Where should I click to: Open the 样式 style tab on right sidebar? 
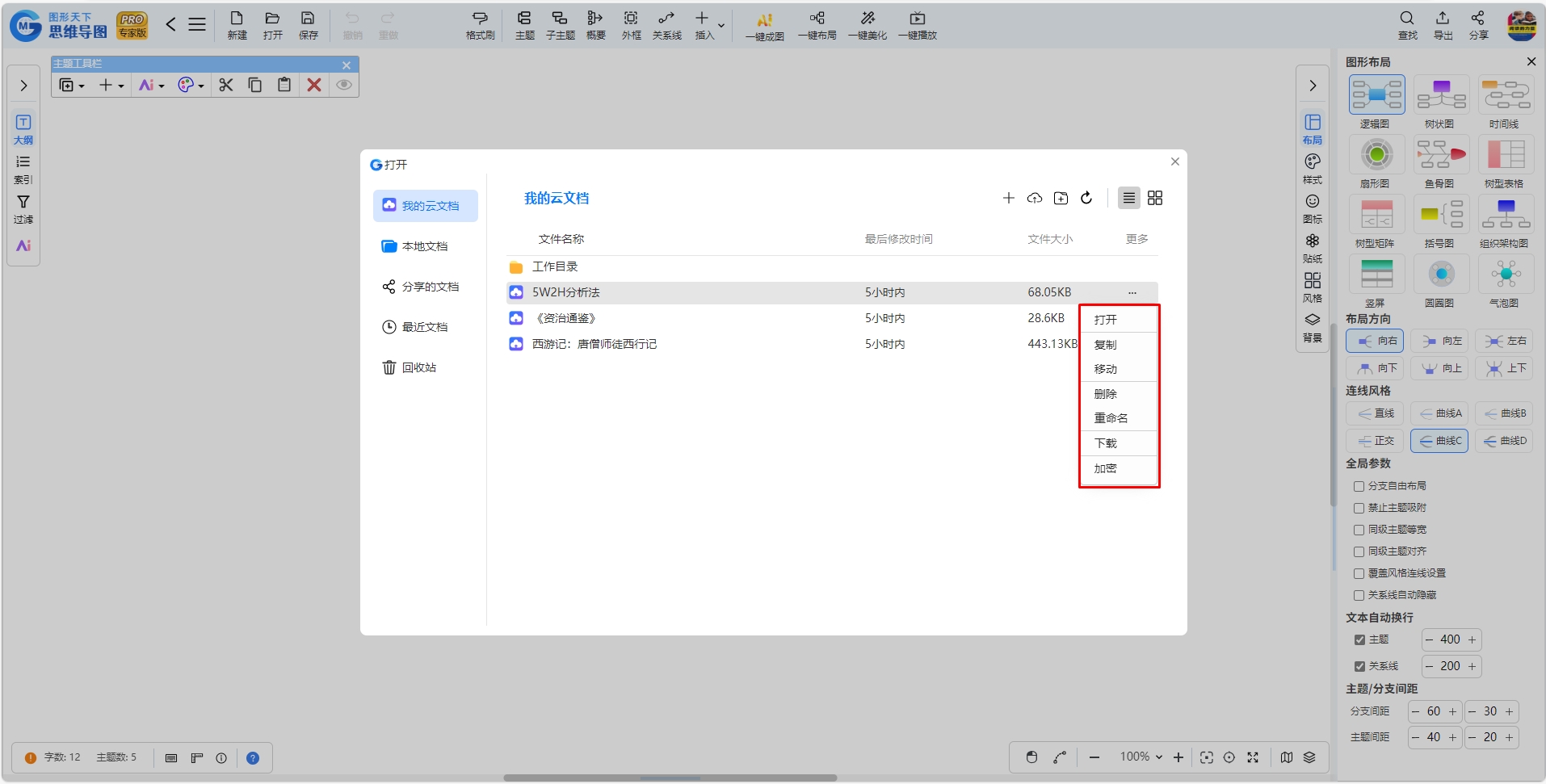(1313, 169)
